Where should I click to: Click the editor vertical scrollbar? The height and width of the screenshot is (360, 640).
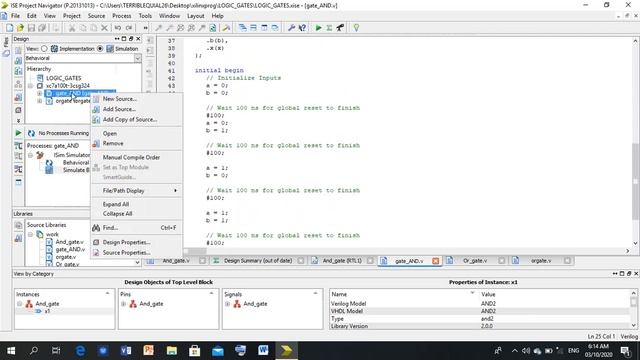pyautogui.click(x=636, y=142)
